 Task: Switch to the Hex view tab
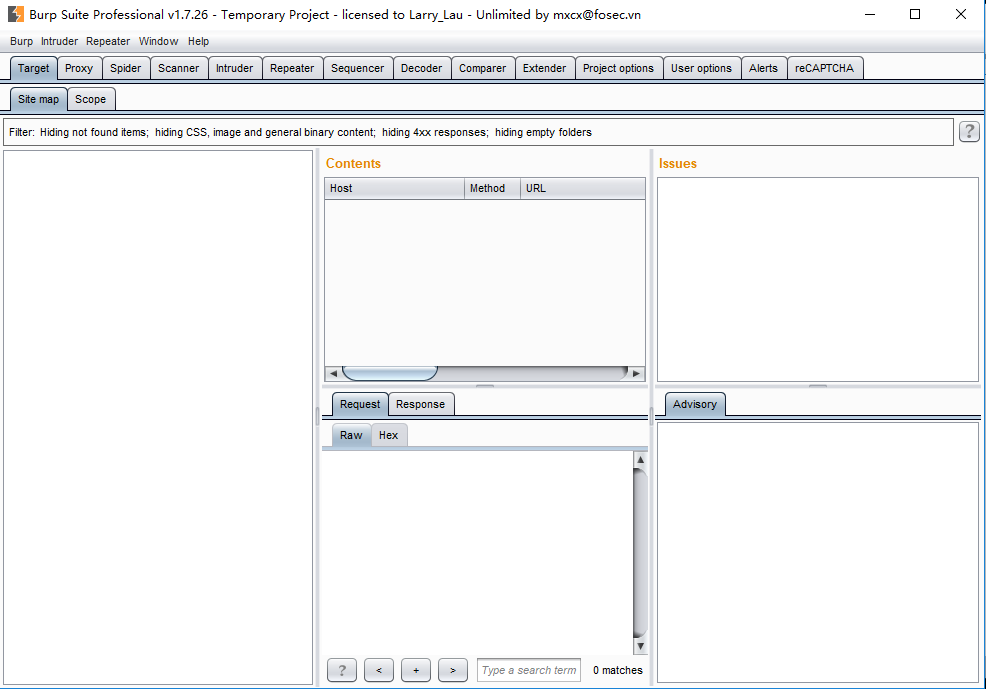coord(389,435)
